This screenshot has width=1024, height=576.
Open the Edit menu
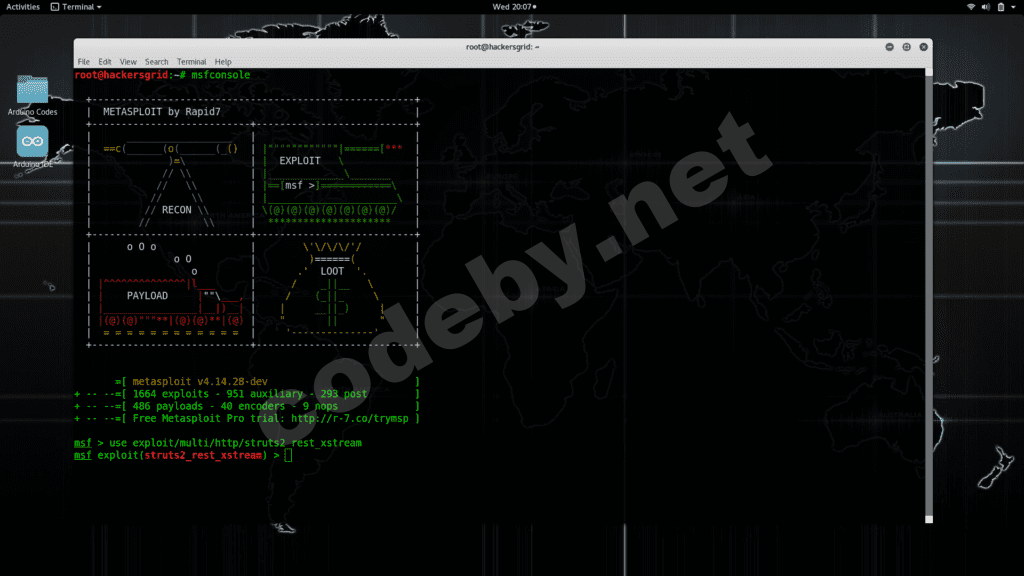click(104, 62)
